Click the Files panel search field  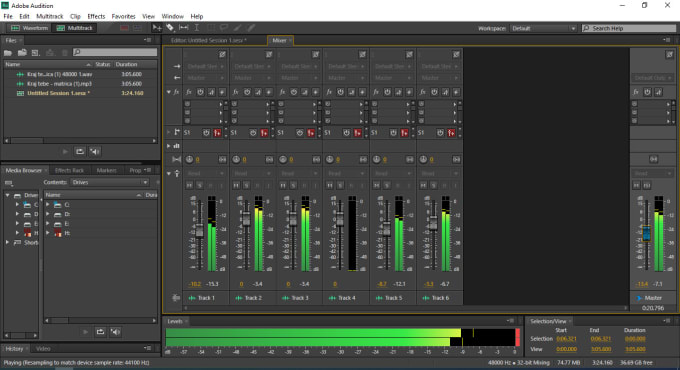pyautogui.click(x=115, y=52)
